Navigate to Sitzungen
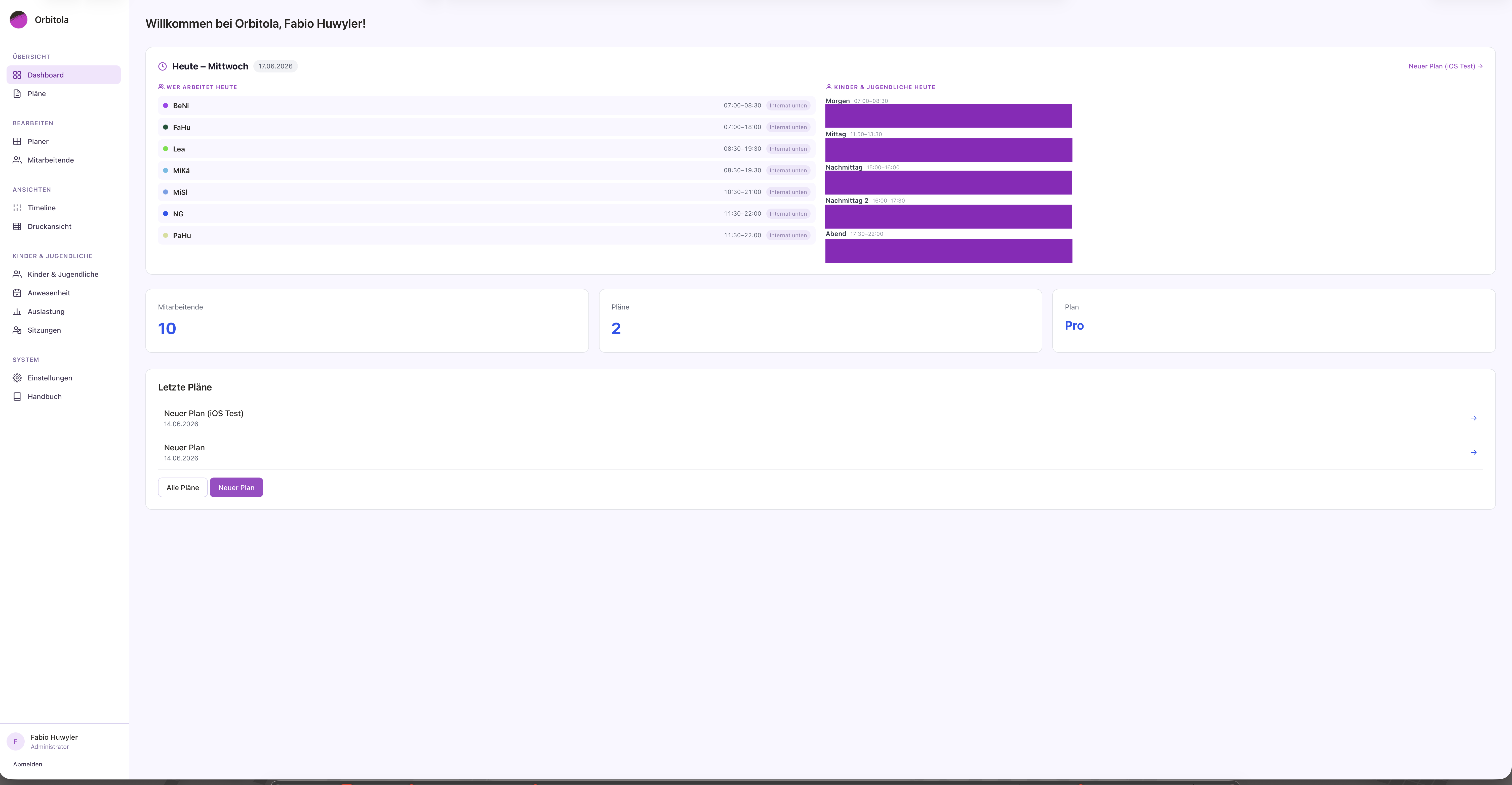 pyautogui.click(x=63, y=331)
